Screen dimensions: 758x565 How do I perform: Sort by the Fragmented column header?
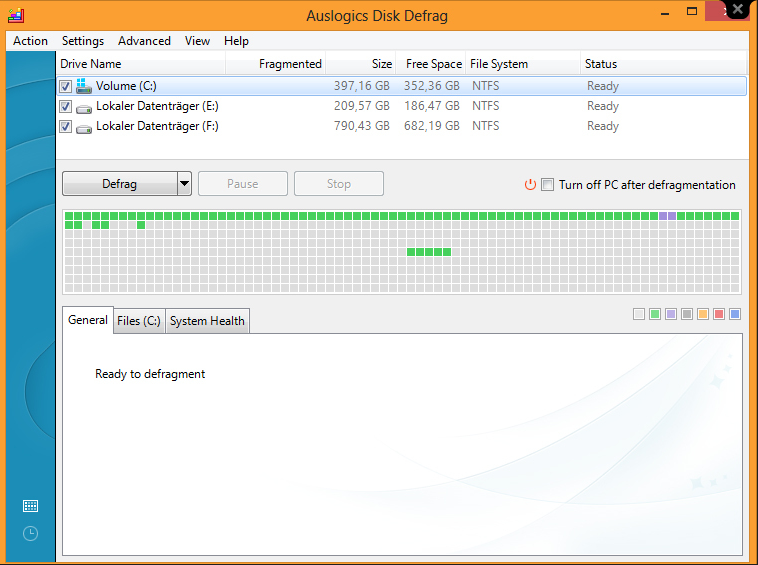point(276,64)
